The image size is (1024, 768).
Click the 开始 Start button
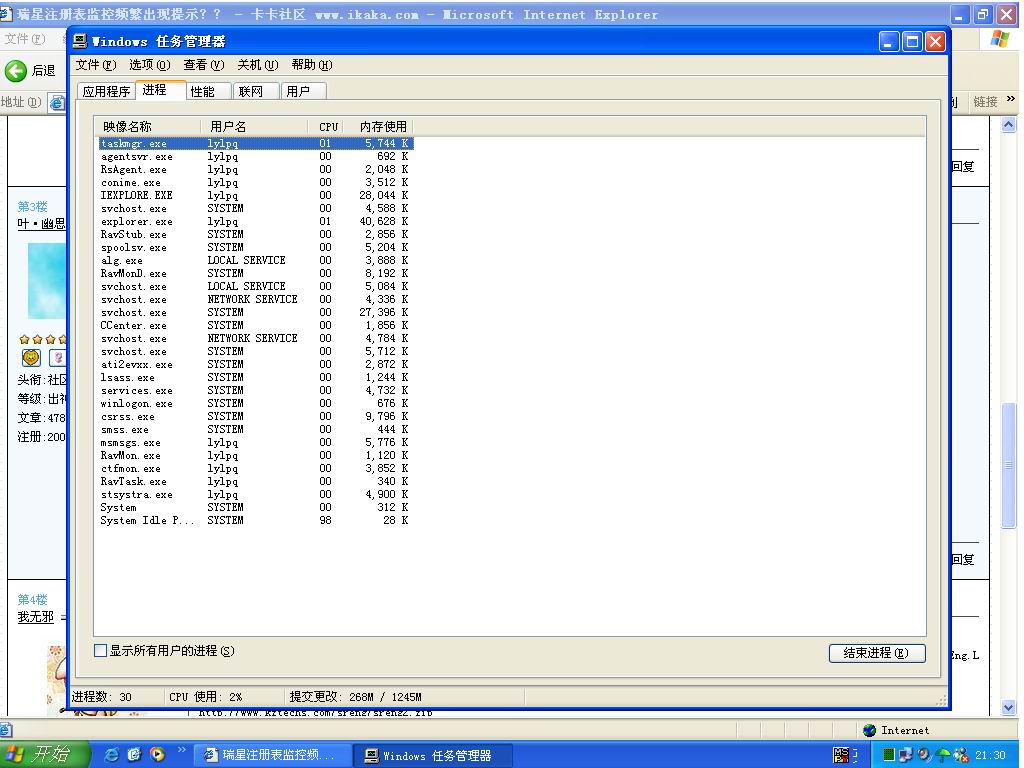44,754
